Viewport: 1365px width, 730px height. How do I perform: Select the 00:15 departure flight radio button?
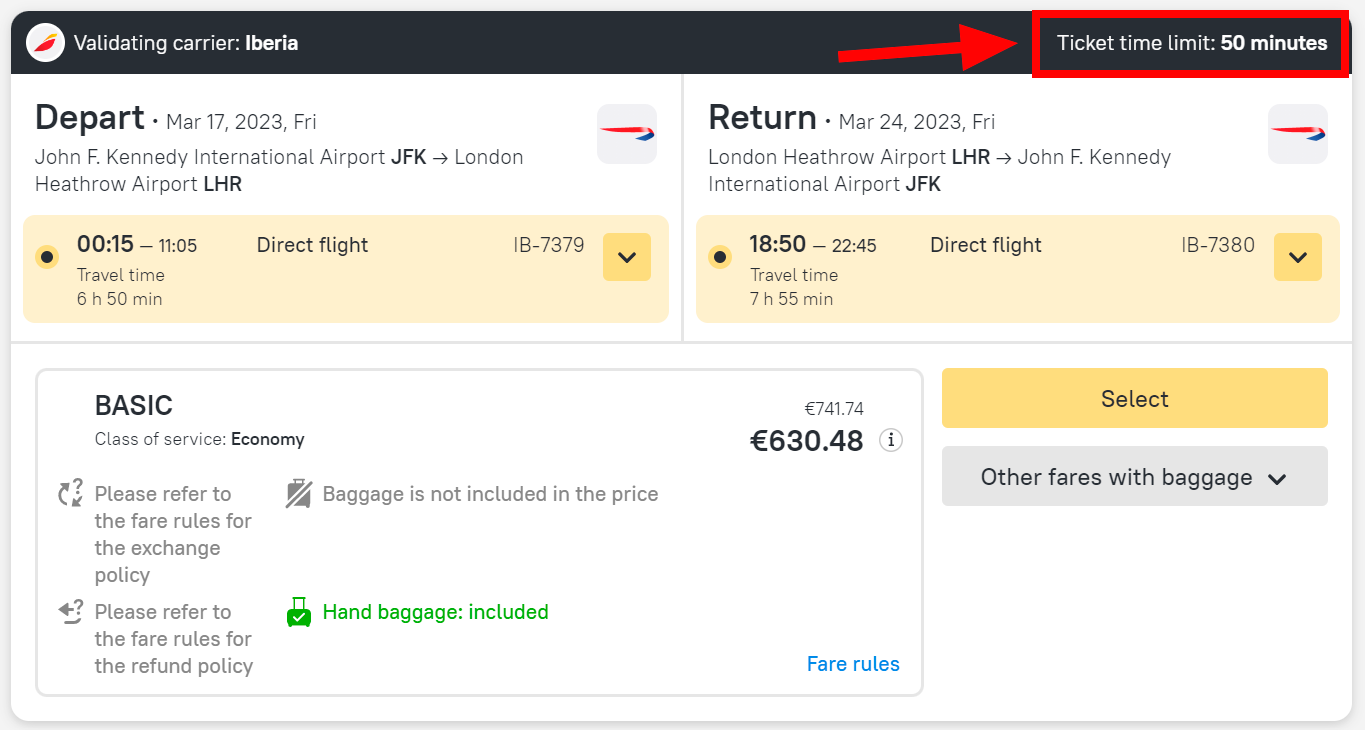pyautogui.click(x=47, y=257)
